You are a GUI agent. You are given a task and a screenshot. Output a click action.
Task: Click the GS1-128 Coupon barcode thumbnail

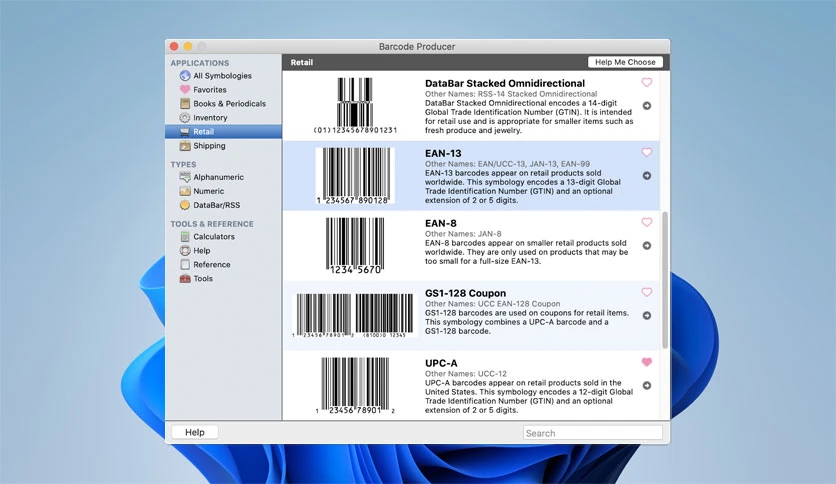coord(355,316)
